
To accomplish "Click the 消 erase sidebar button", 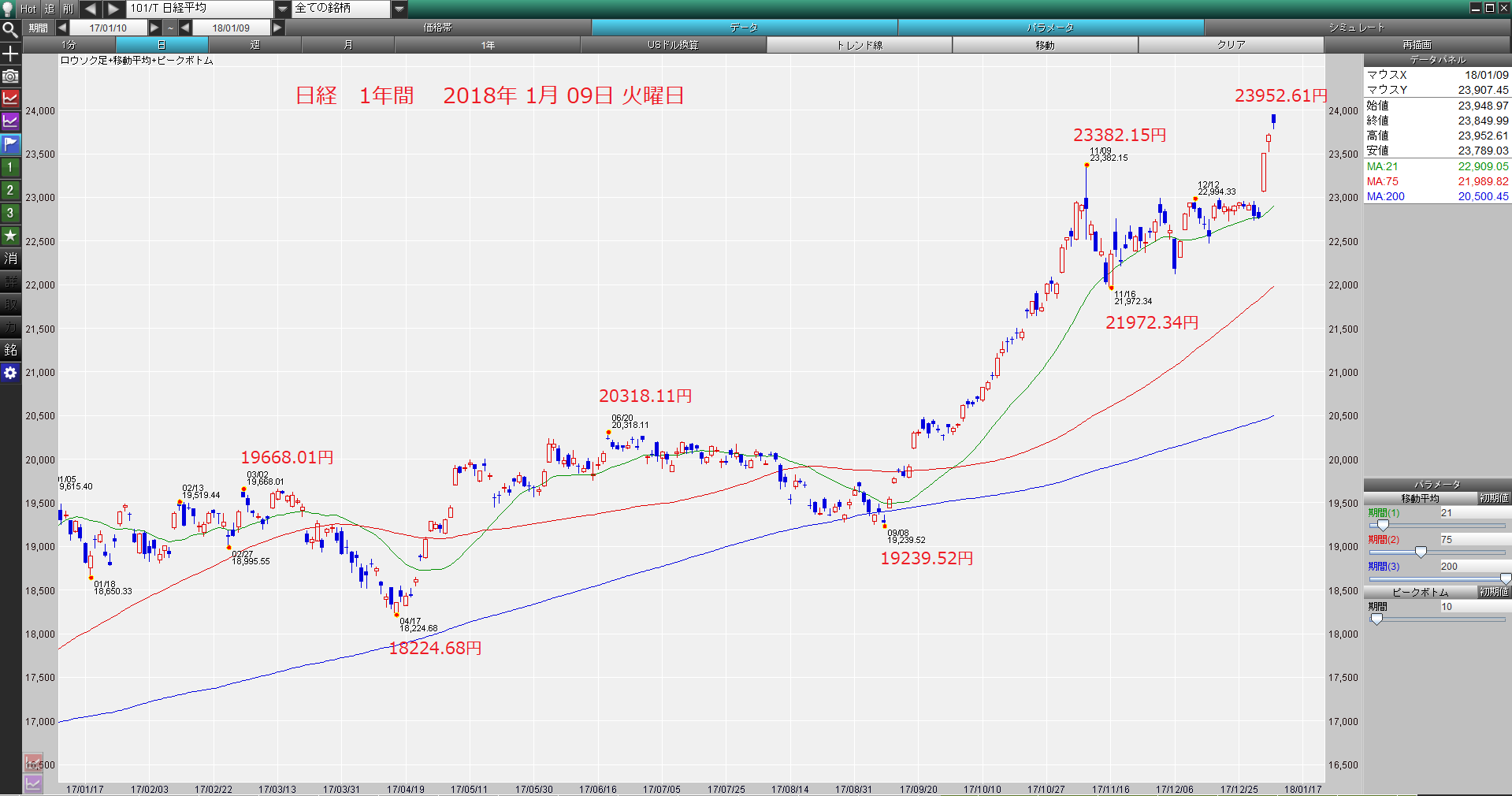I will [10, 259].
